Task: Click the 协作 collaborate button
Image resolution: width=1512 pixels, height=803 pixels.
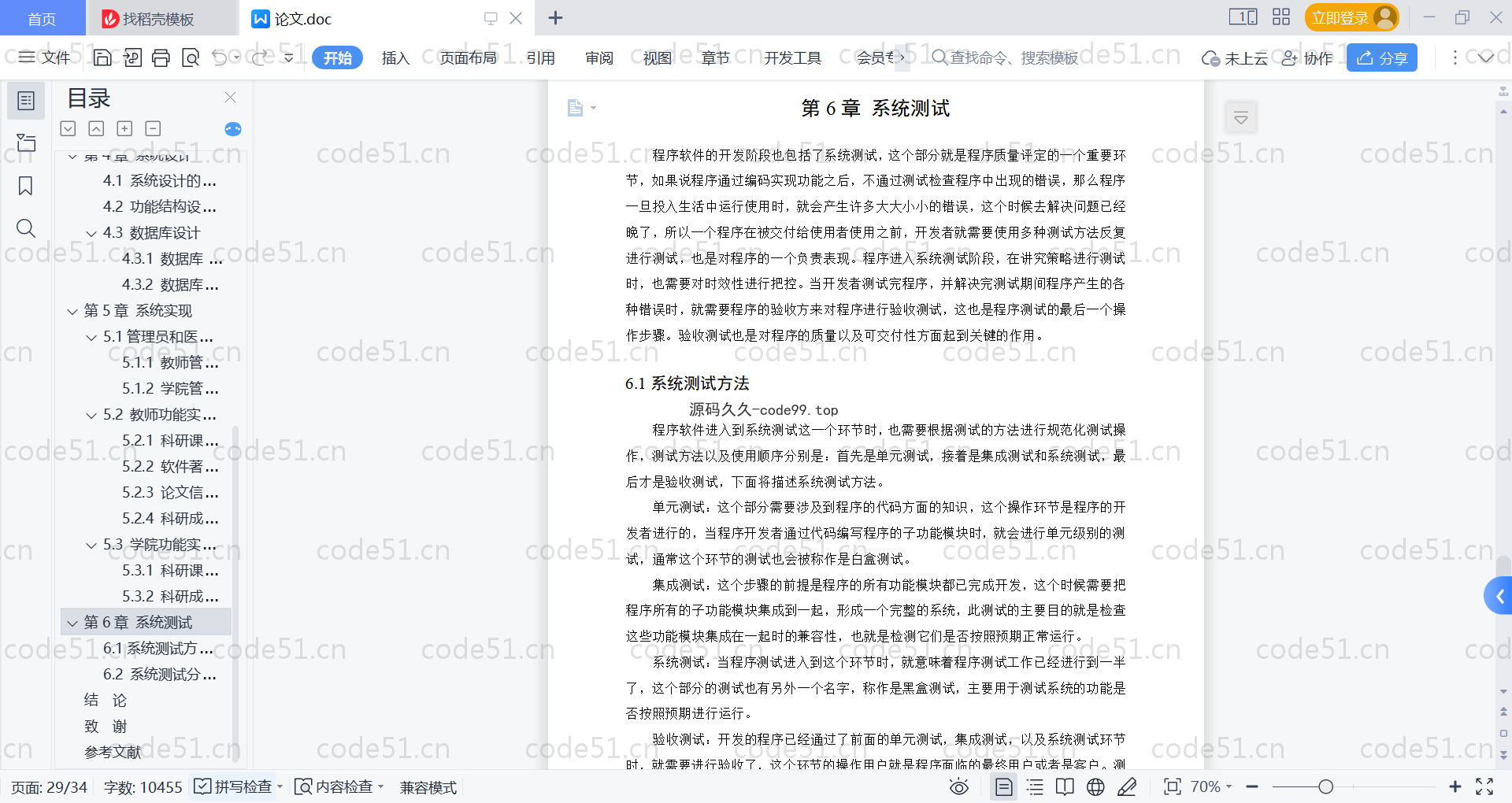Action: coord(1307,57)
